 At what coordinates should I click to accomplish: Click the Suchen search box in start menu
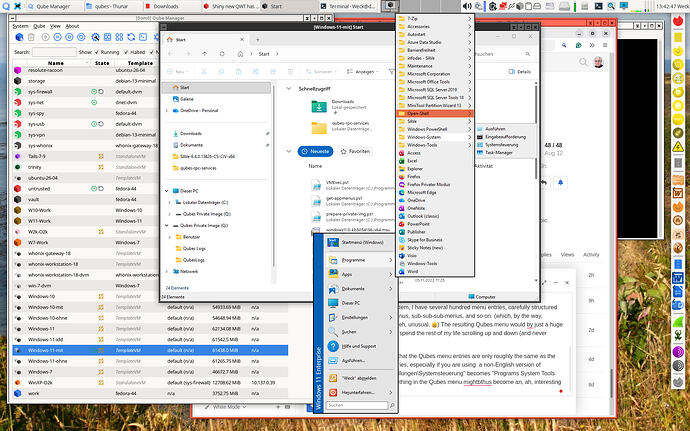357,405
